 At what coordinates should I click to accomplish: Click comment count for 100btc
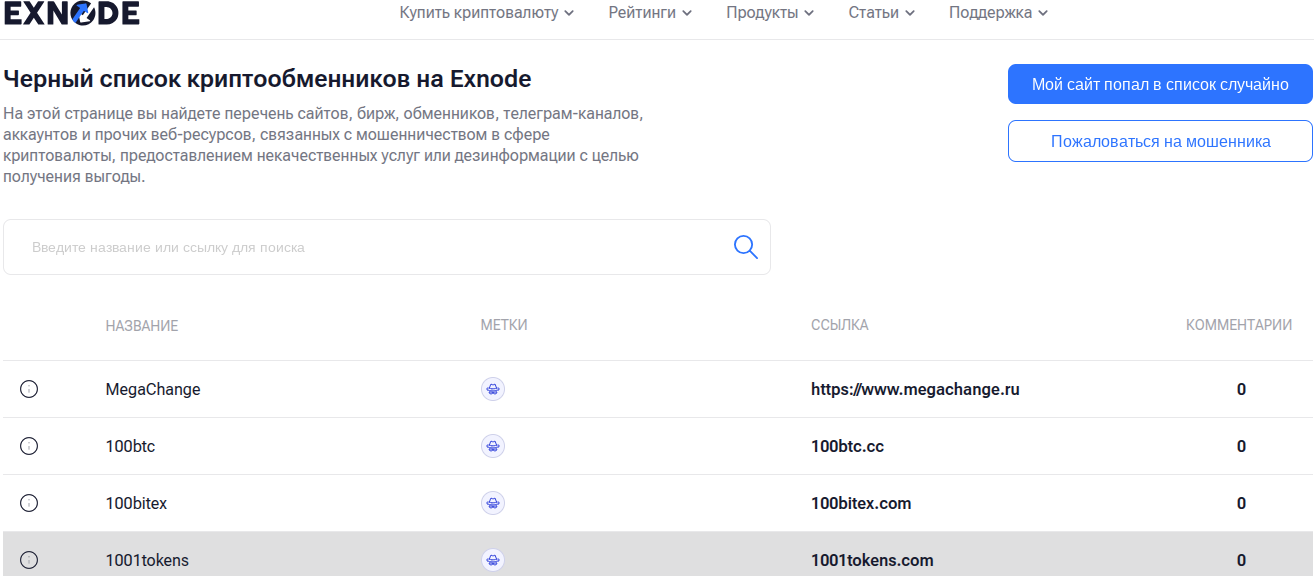(1241, 446)
